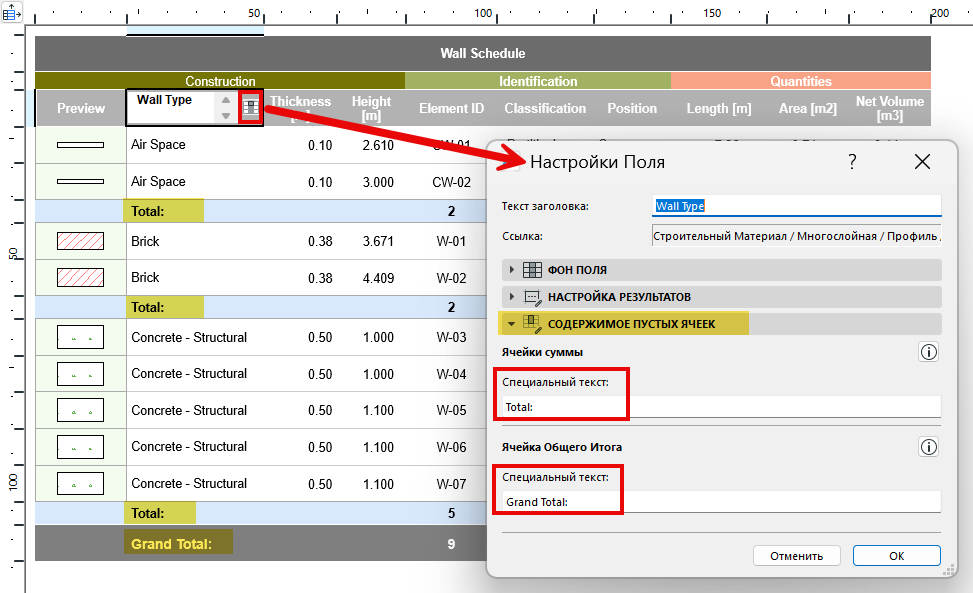The width and height of the screenshot is (973, 593).
Task: Click the icon next to НАСТРОЙКА РЕЗУЛЬТАТОВ
Action: 532,297
